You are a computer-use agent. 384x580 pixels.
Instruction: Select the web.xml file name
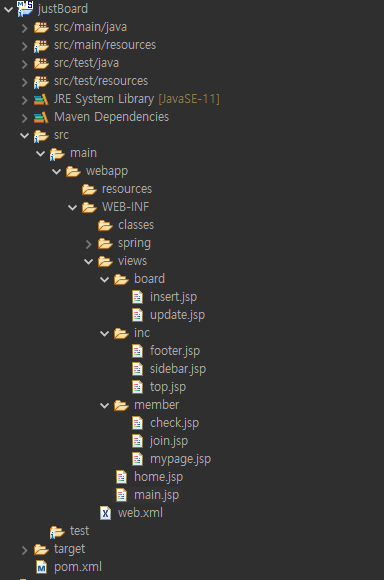click(140, 513)
